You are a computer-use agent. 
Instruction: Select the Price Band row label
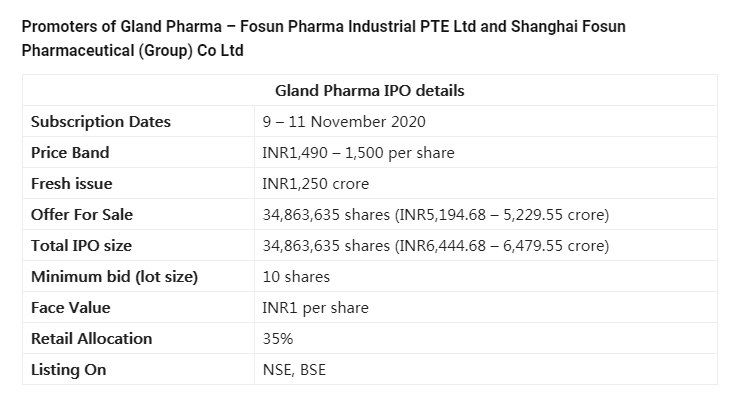[70, 152]
